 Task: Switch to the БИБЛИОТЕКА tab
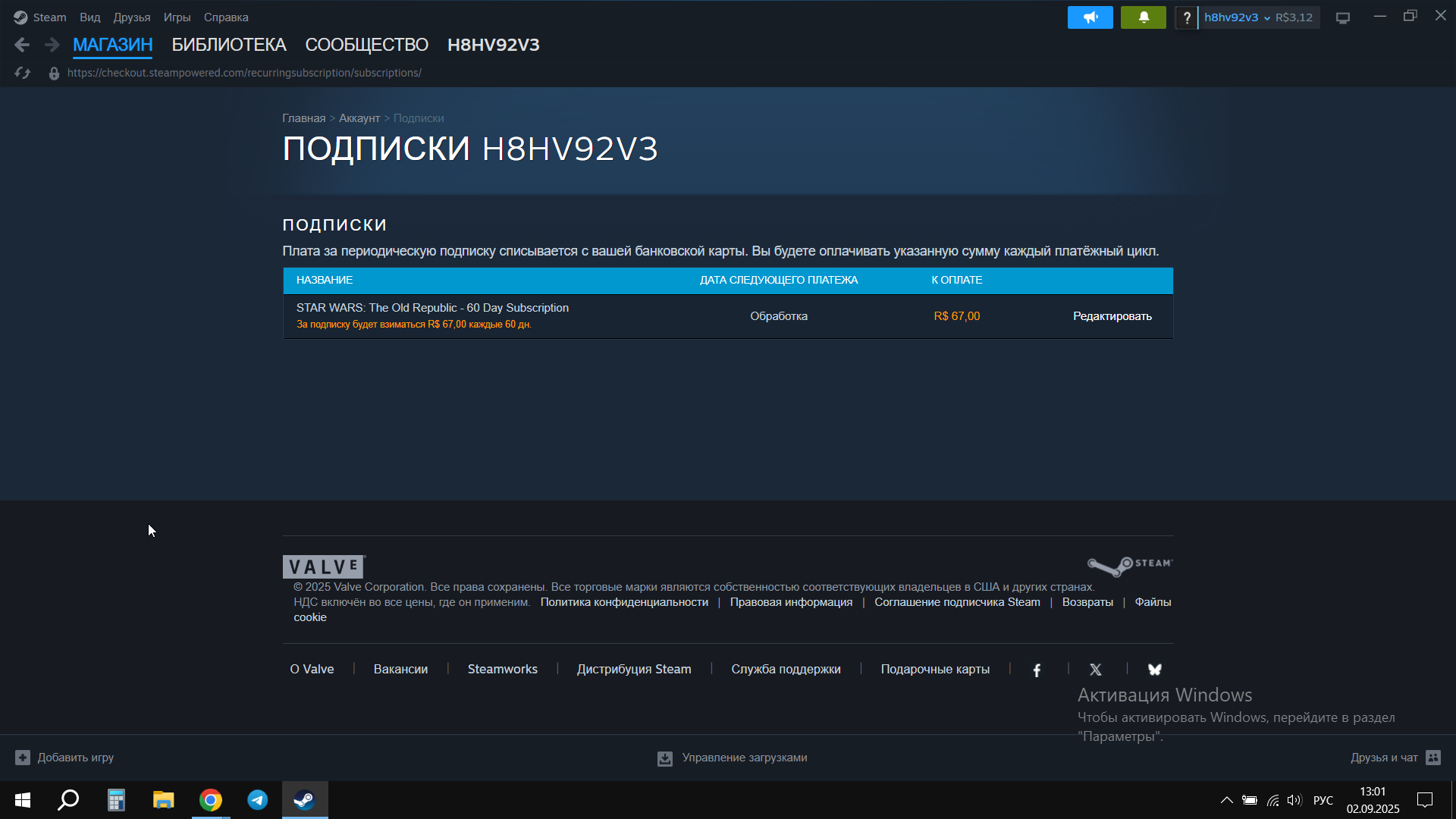[229, 45]
